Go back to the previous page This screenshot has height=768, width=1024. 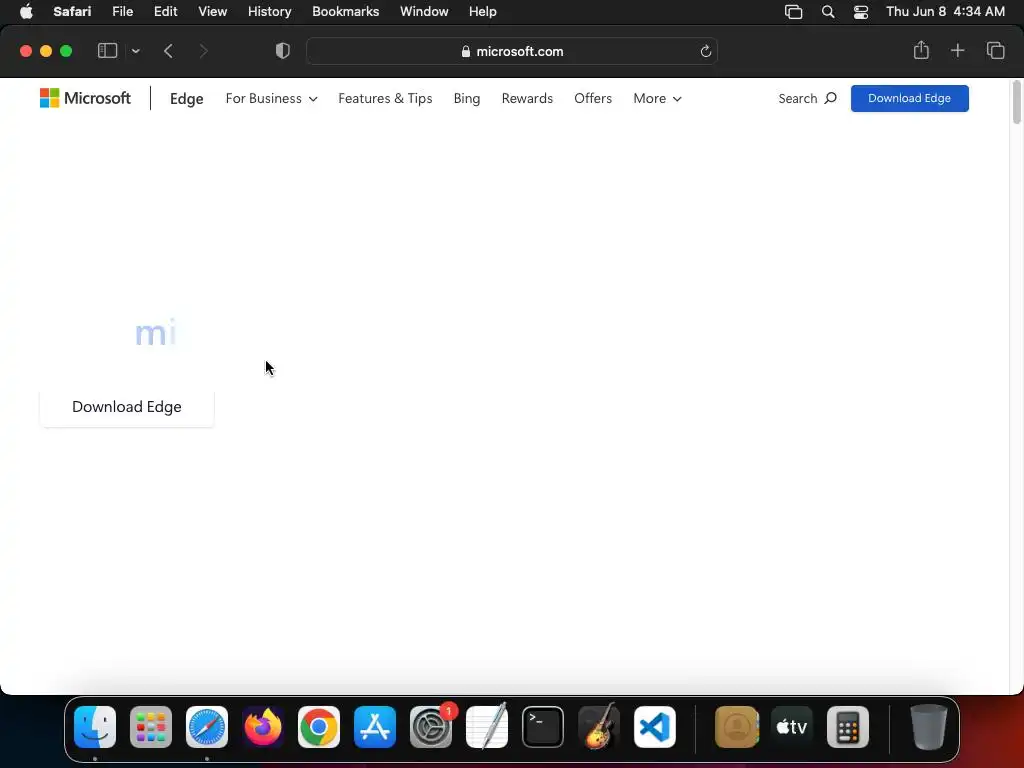(x=168, y=51)
